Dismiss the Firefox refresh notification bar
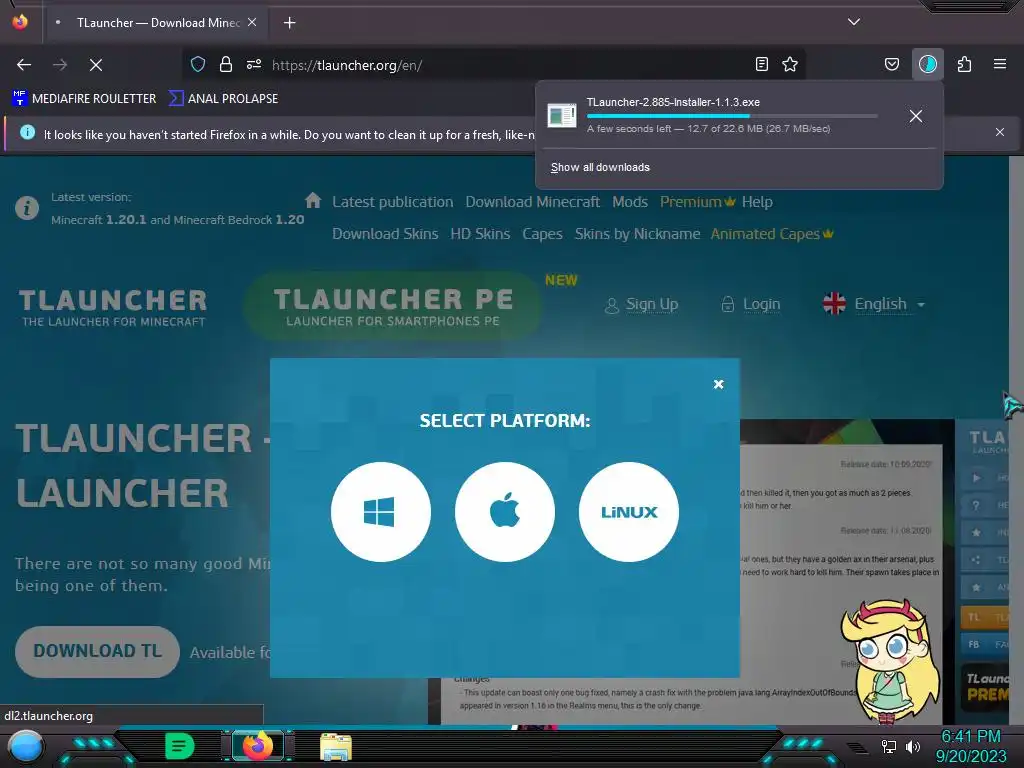Image resolution: width=1024 pixels, height=768 pixels. 1000,132
